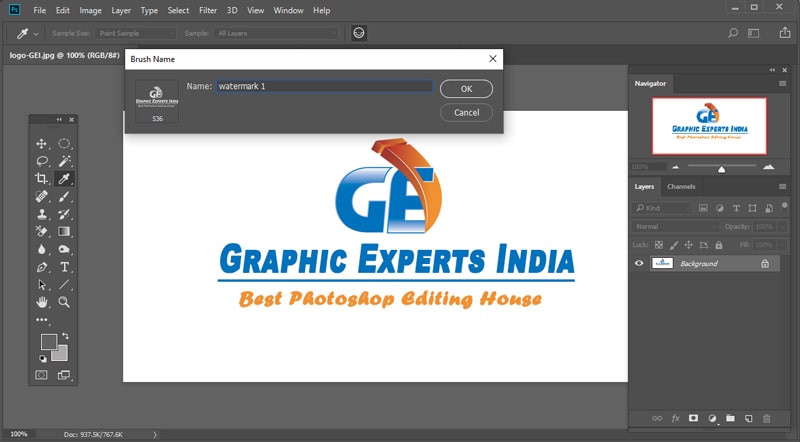This screenshot has width=800, height=442.
Task: Select the Pen tool
Action: point(41,267)
